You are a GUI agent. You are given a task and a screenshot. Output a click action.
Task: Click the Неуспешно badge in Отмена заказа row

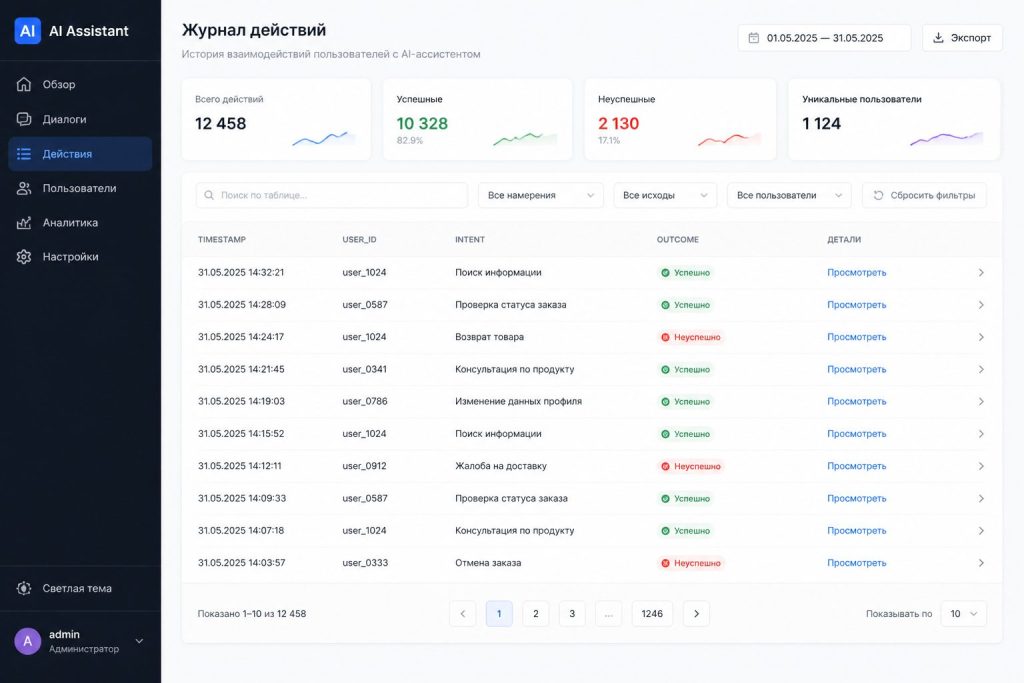click(x=691, y=563)
